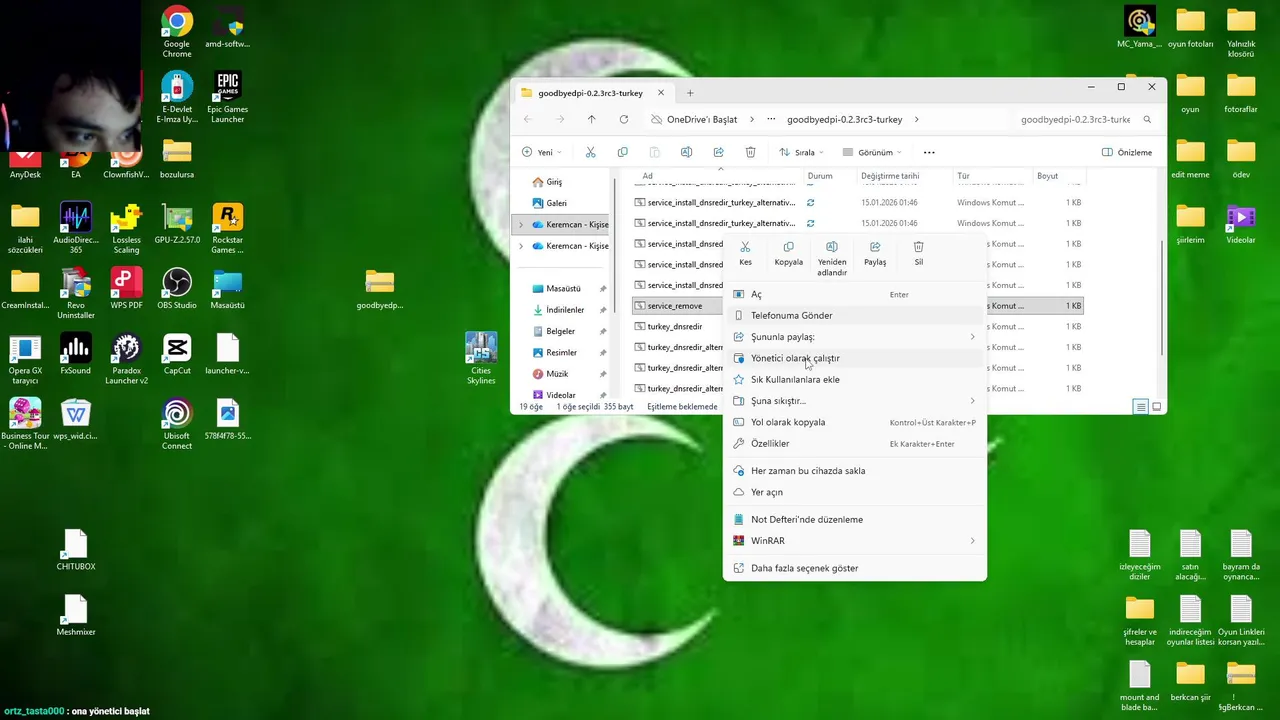Open the three-dots more options menu
Image resolution: width=1280 pixels, height=720 pixels.
point(929,152)
